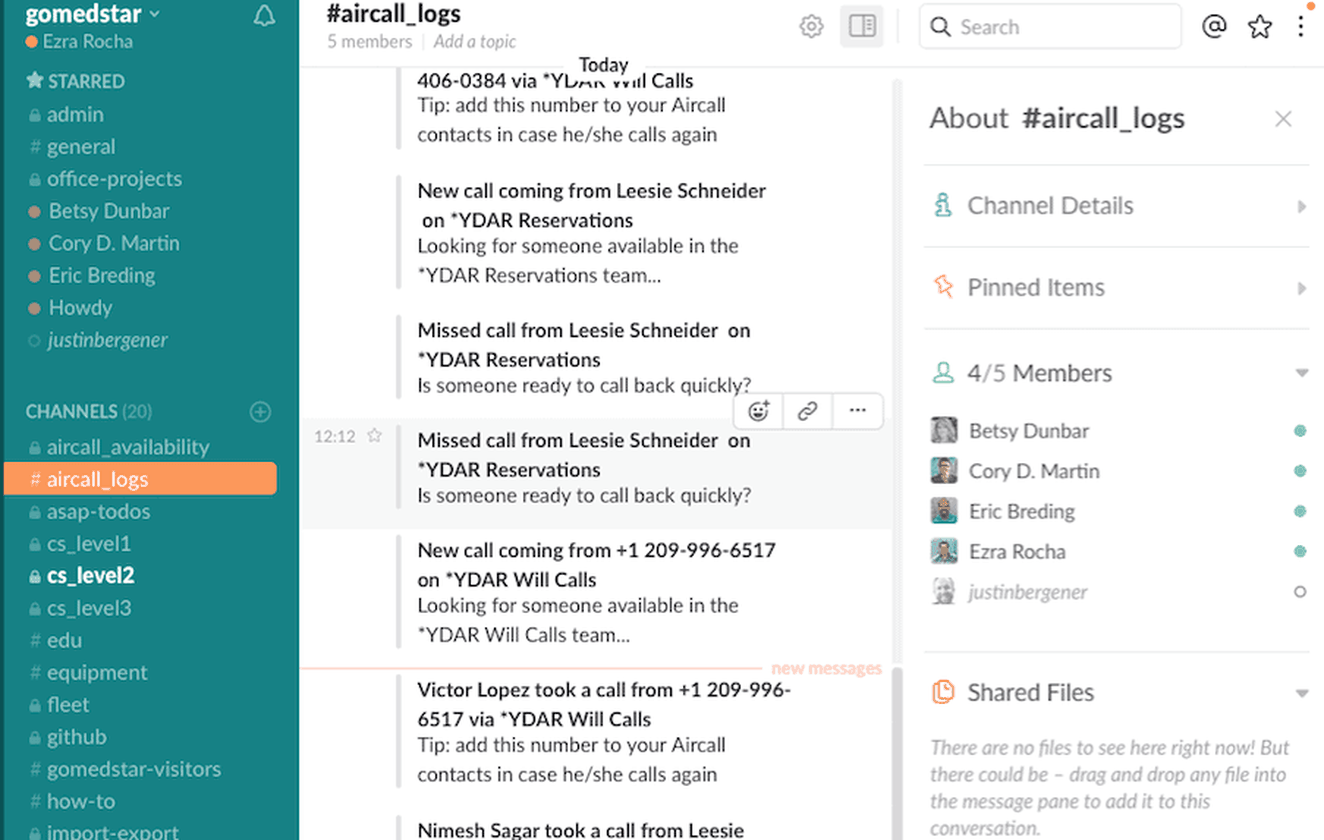Open the 5 members list link

click(370, 42)
